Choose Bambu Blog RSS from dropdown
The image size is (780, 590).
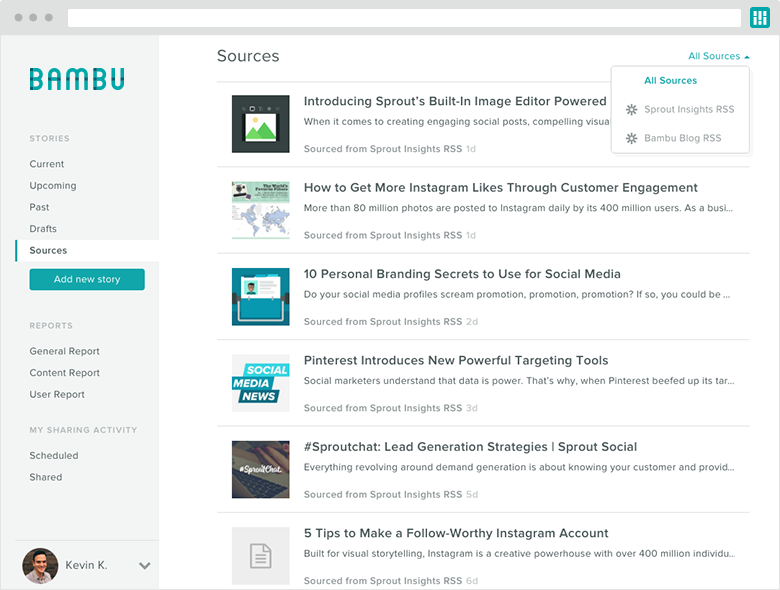682,138
